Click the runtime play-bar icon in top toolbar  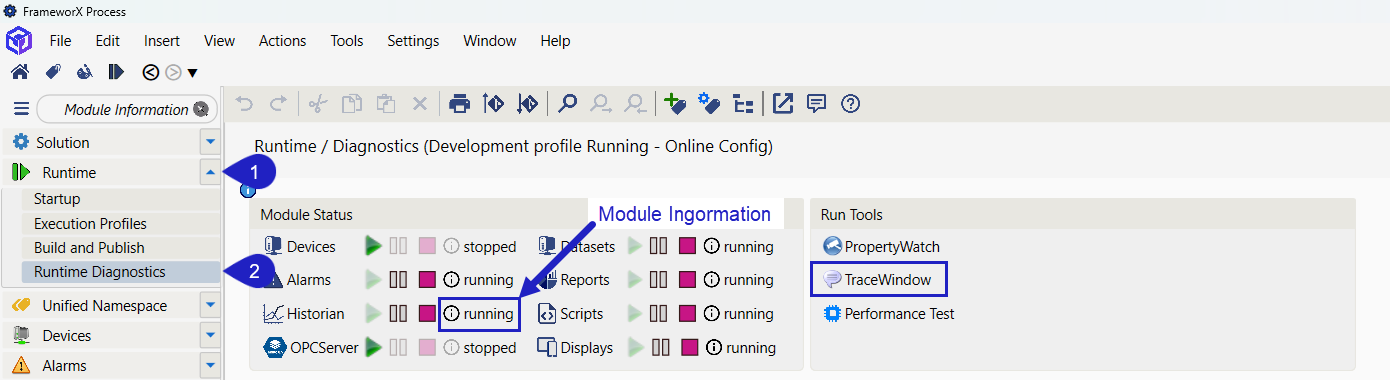[116, 71]
